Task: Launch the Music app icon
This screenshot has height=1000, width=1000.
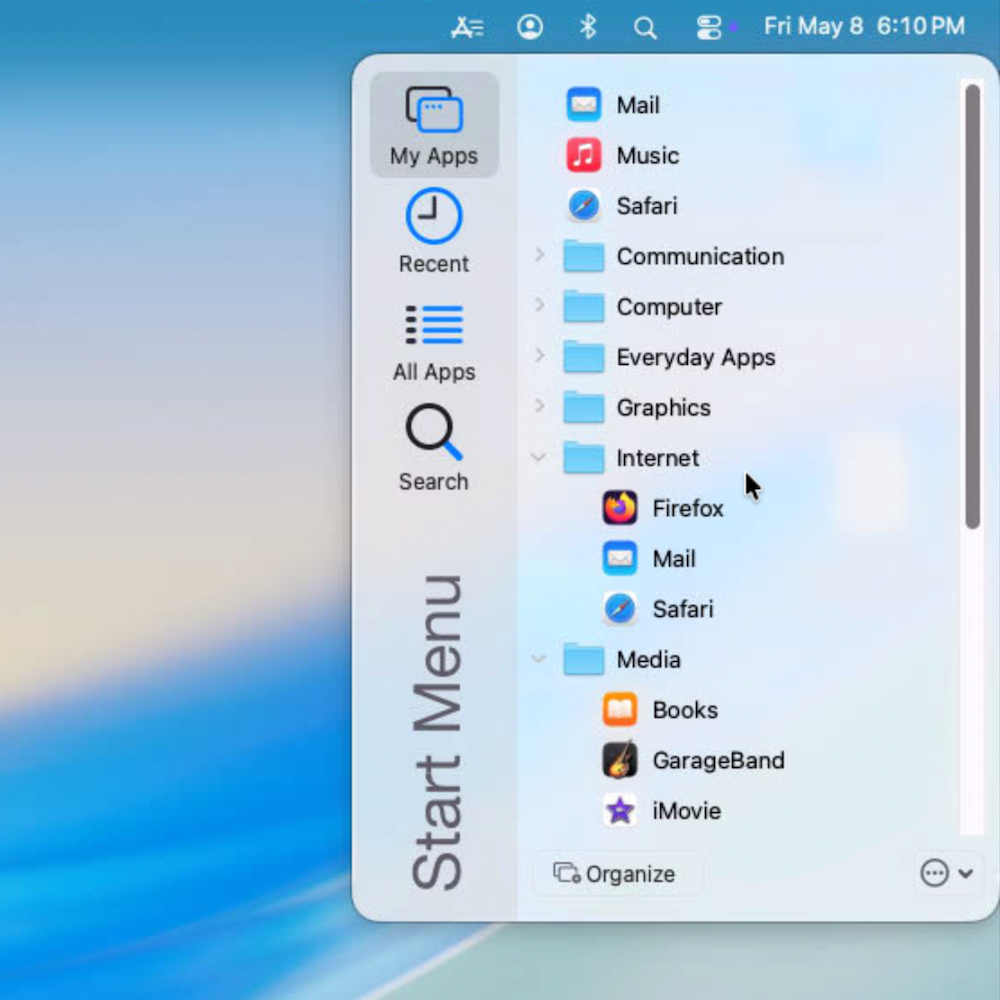Action: click(584, 155)
